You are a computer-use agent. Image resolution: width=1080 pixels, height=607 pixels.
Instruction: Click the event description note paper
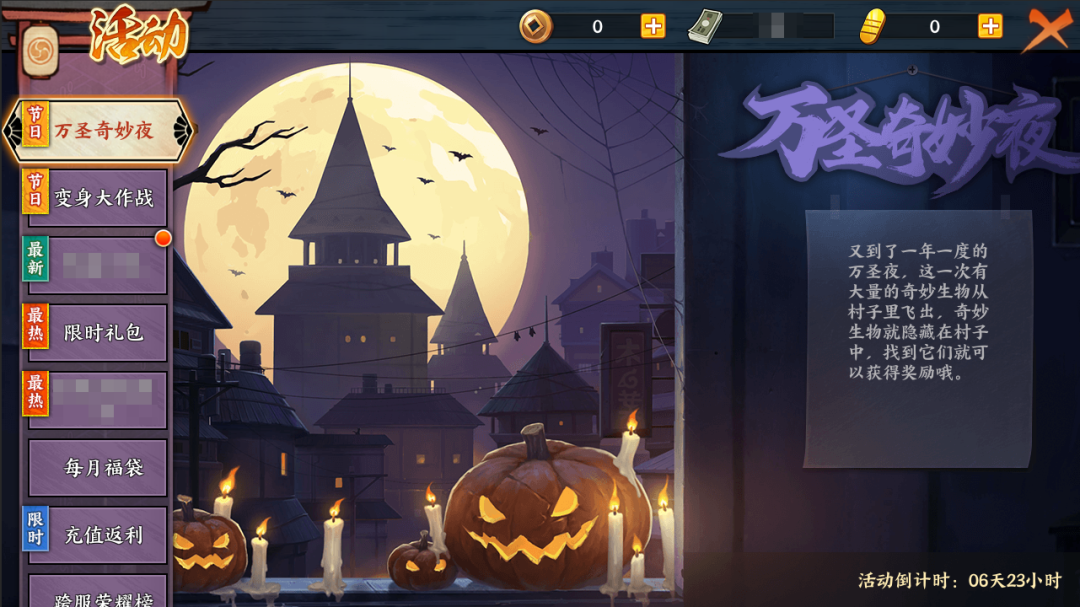tap(918, 339)
